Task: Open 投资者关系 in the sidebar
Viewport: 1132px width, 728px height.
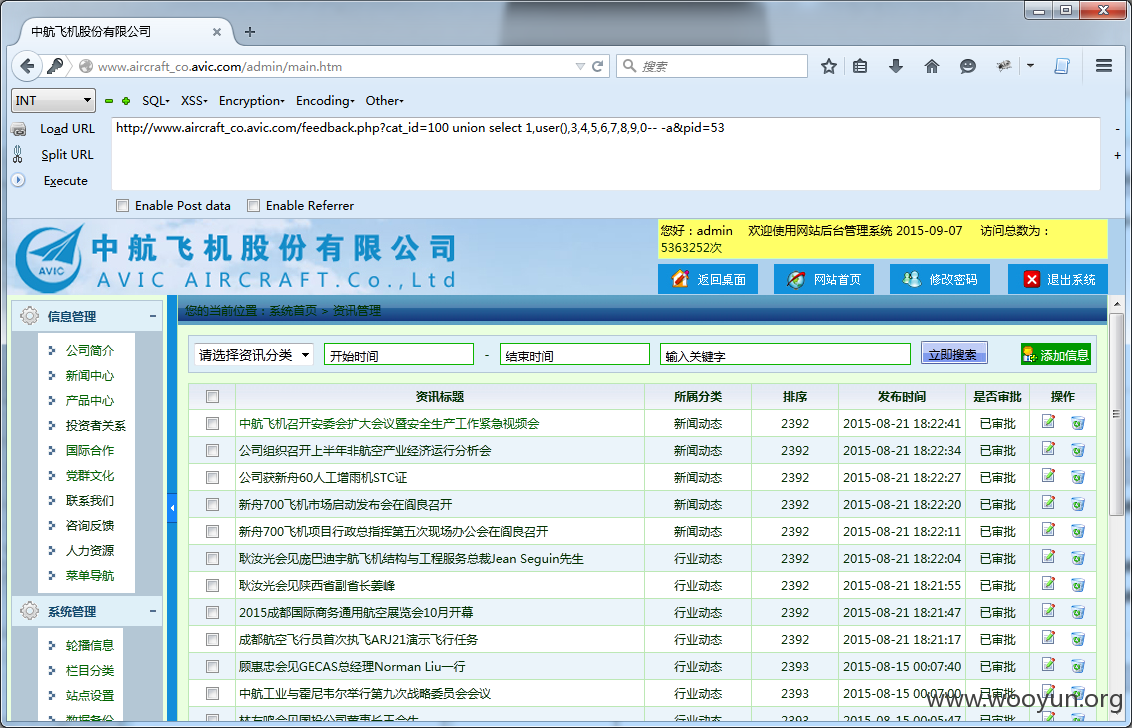Action: [95, 425]
